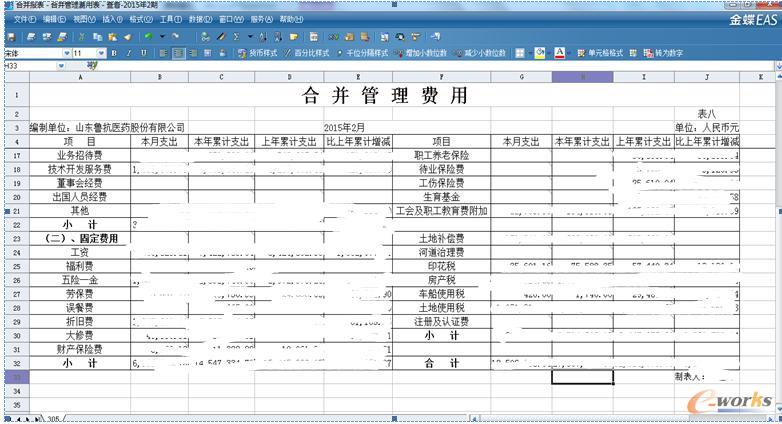
Task: Click the Cut scissors icon
Action: click(x=81, y=36)
